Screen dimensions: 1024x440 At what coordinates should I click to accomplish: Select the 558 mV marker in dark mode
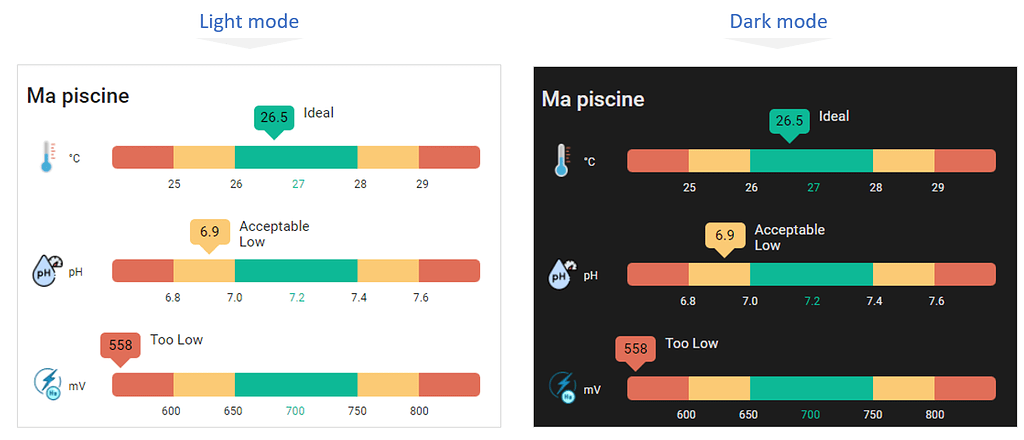635,351
